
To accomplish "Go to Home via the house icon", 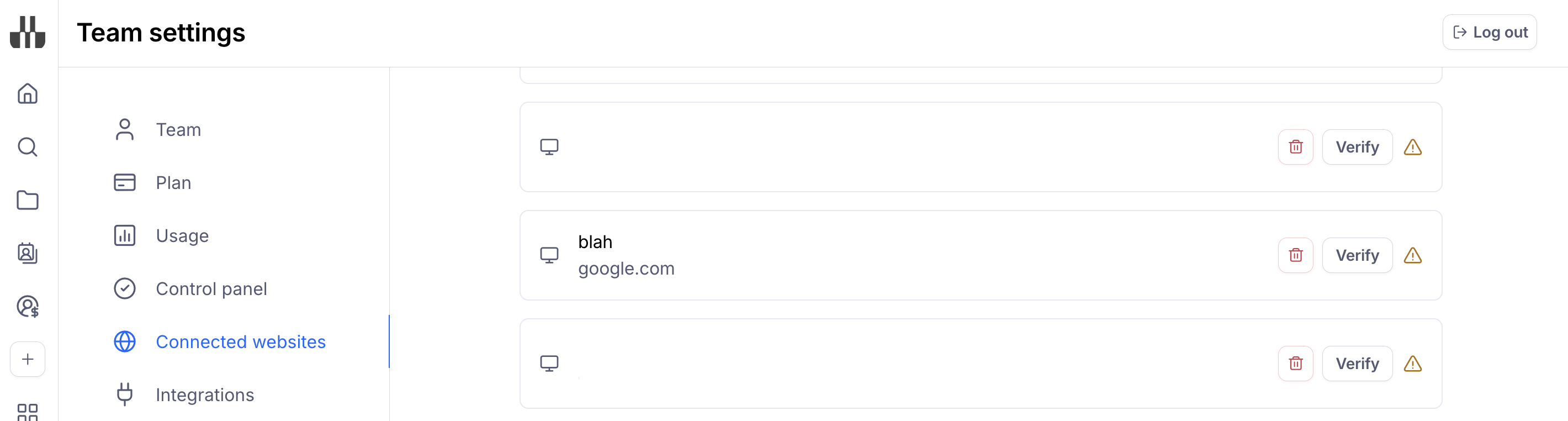I will [28, 94].
